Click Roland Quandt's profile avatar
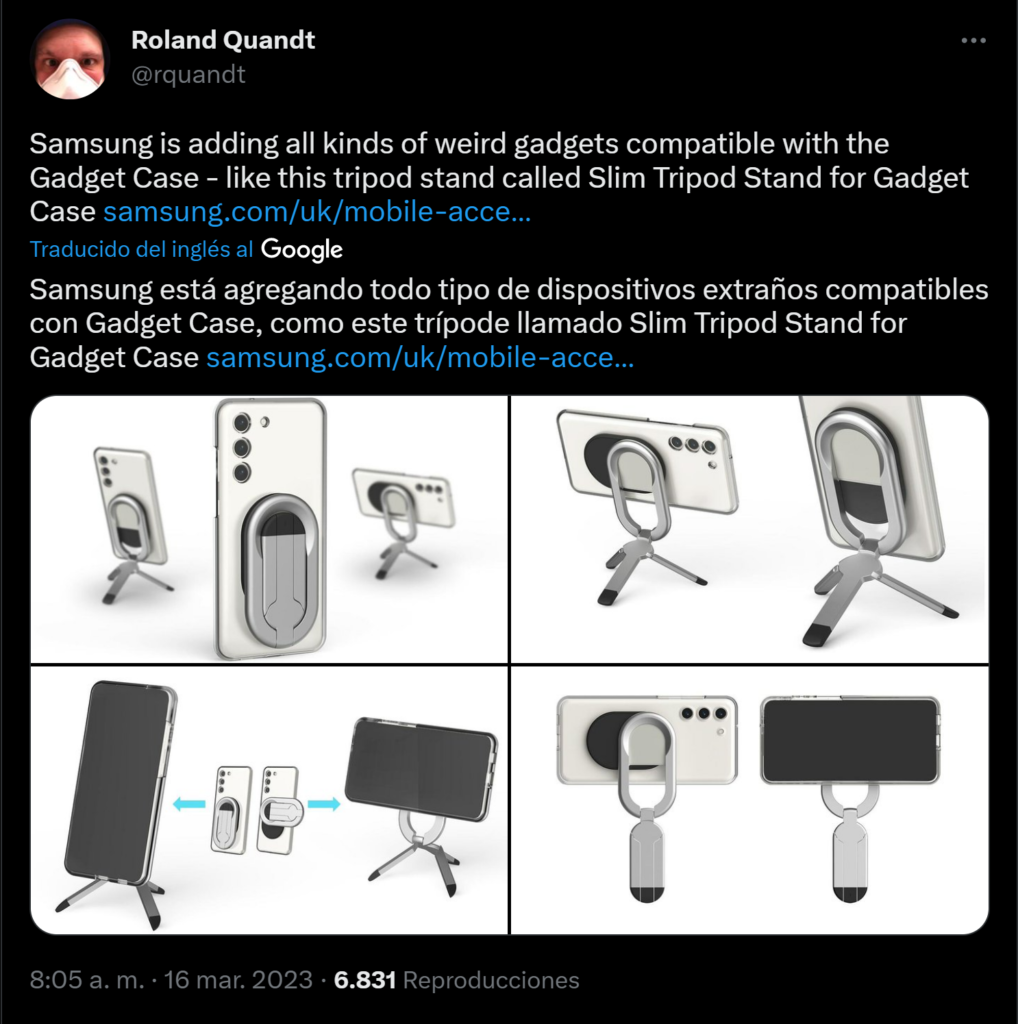Image resolution: width=1018 pixels, height=1024 pixels. point(70,59)
